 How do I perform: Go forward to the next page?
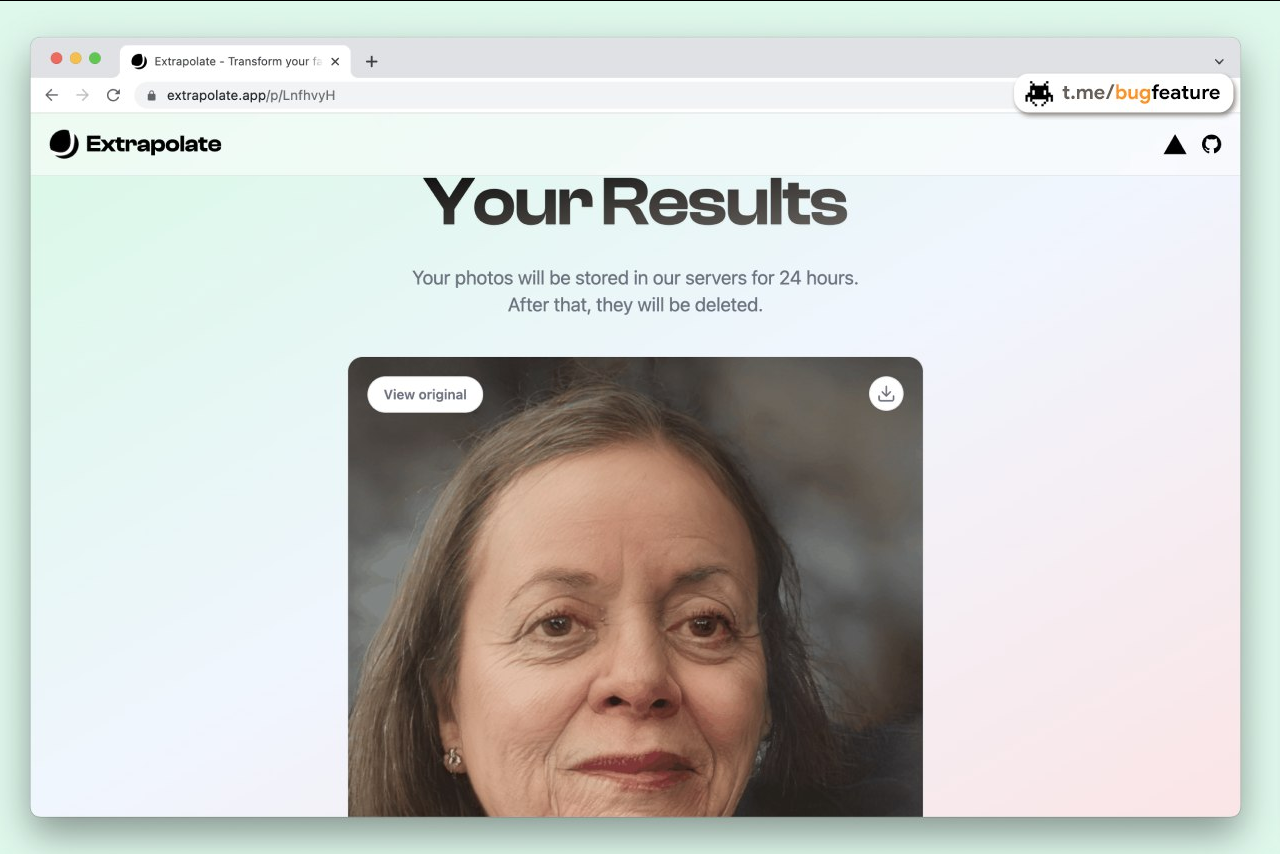point(82,95)
